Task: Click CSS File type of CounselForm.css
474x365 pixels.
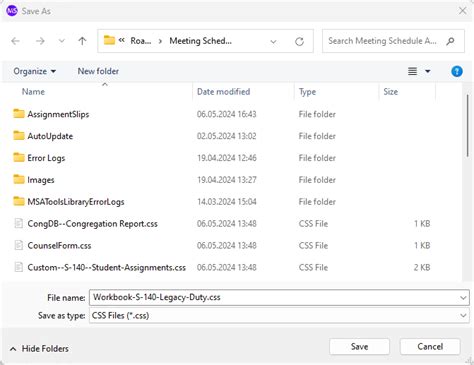Action: pos(313,246)
